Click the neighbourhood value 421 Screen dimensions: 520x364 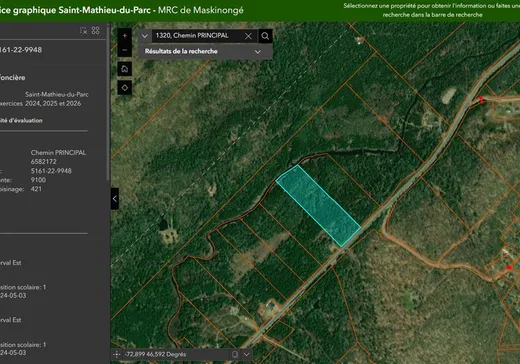pos(36,189)
